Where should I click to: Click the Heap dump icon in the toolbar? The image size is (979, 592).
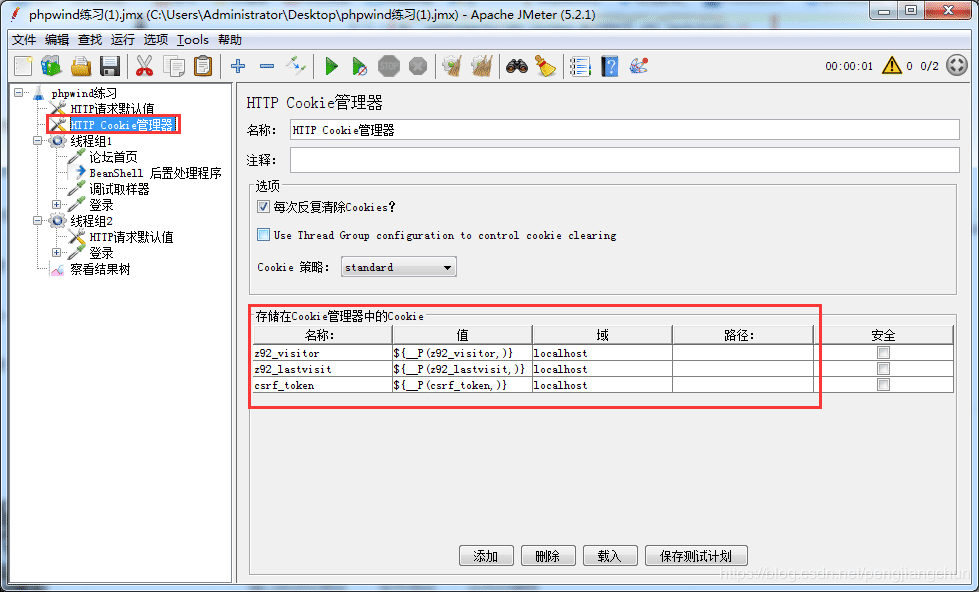[x=639, y=66]
